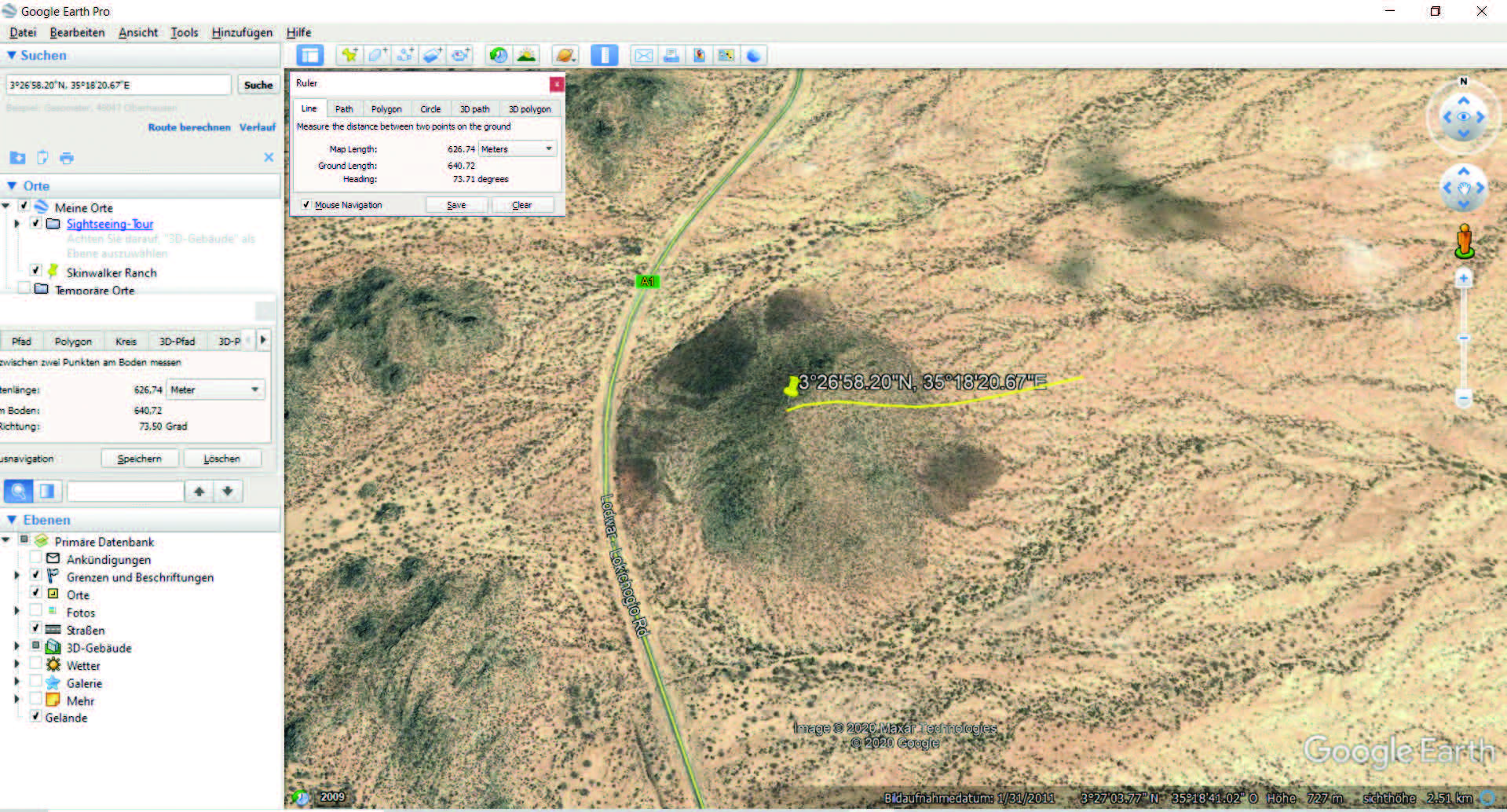Select the 3D polygon tab in Ruler
The image size is (1507, 812).
(x=530, y=109)
